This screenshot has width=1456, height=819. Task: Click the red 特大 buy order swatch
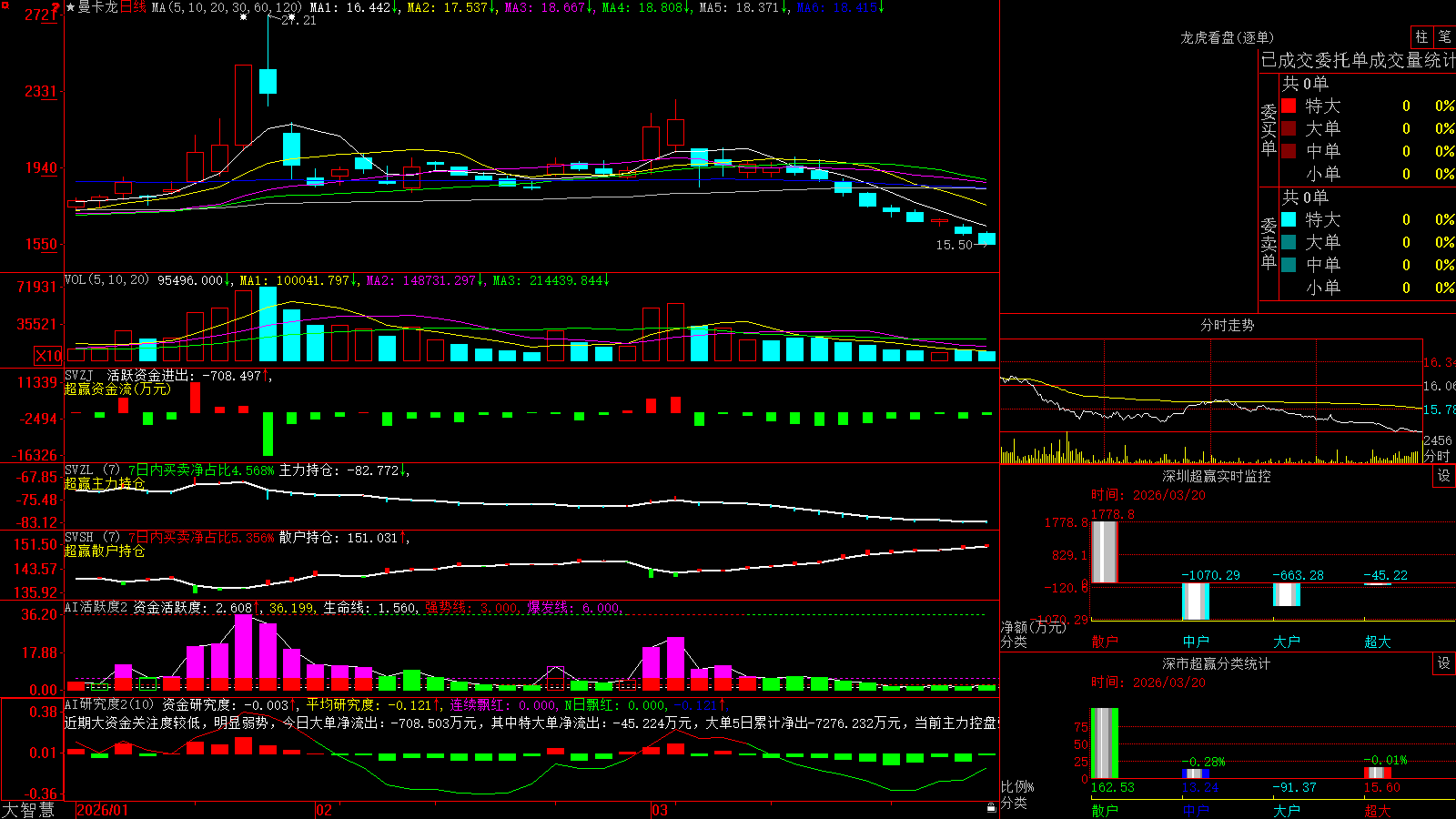coord(1289,106)
